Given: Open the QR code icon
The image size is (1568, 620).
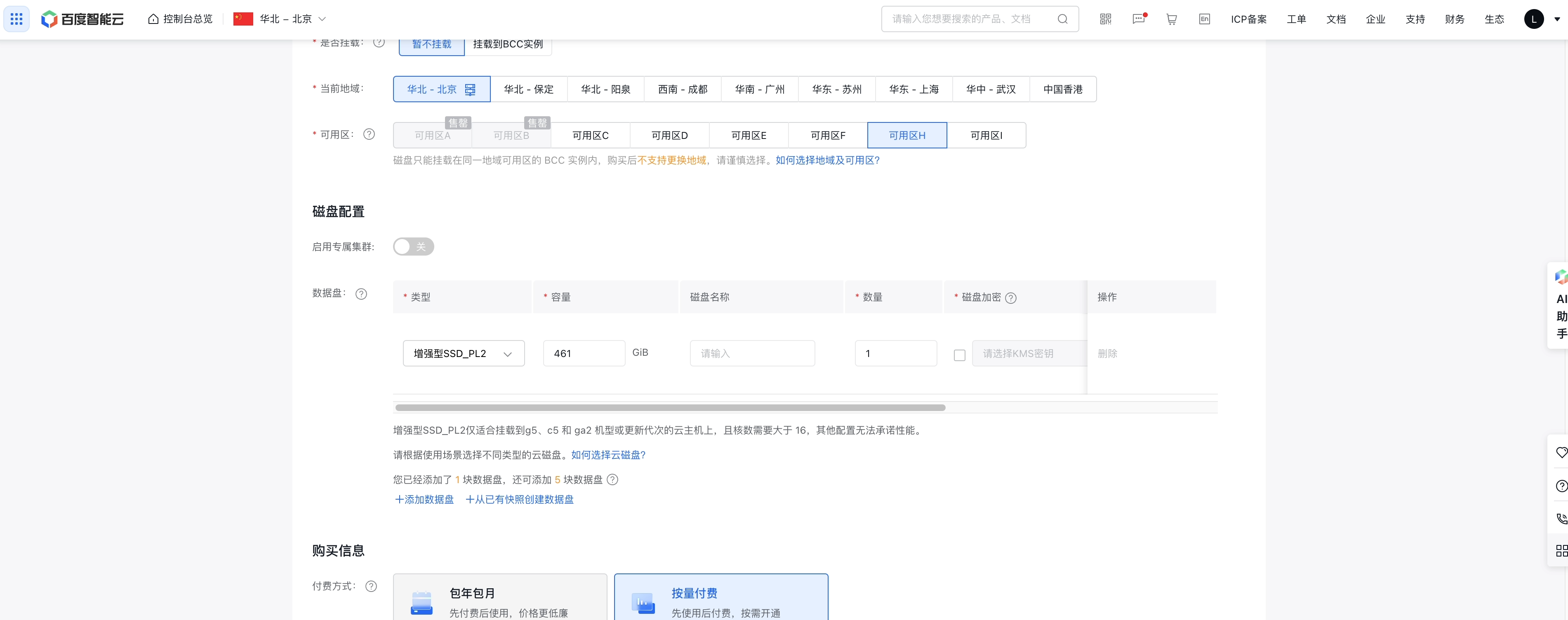Looking at the screenshot, I should (1105, 19).
